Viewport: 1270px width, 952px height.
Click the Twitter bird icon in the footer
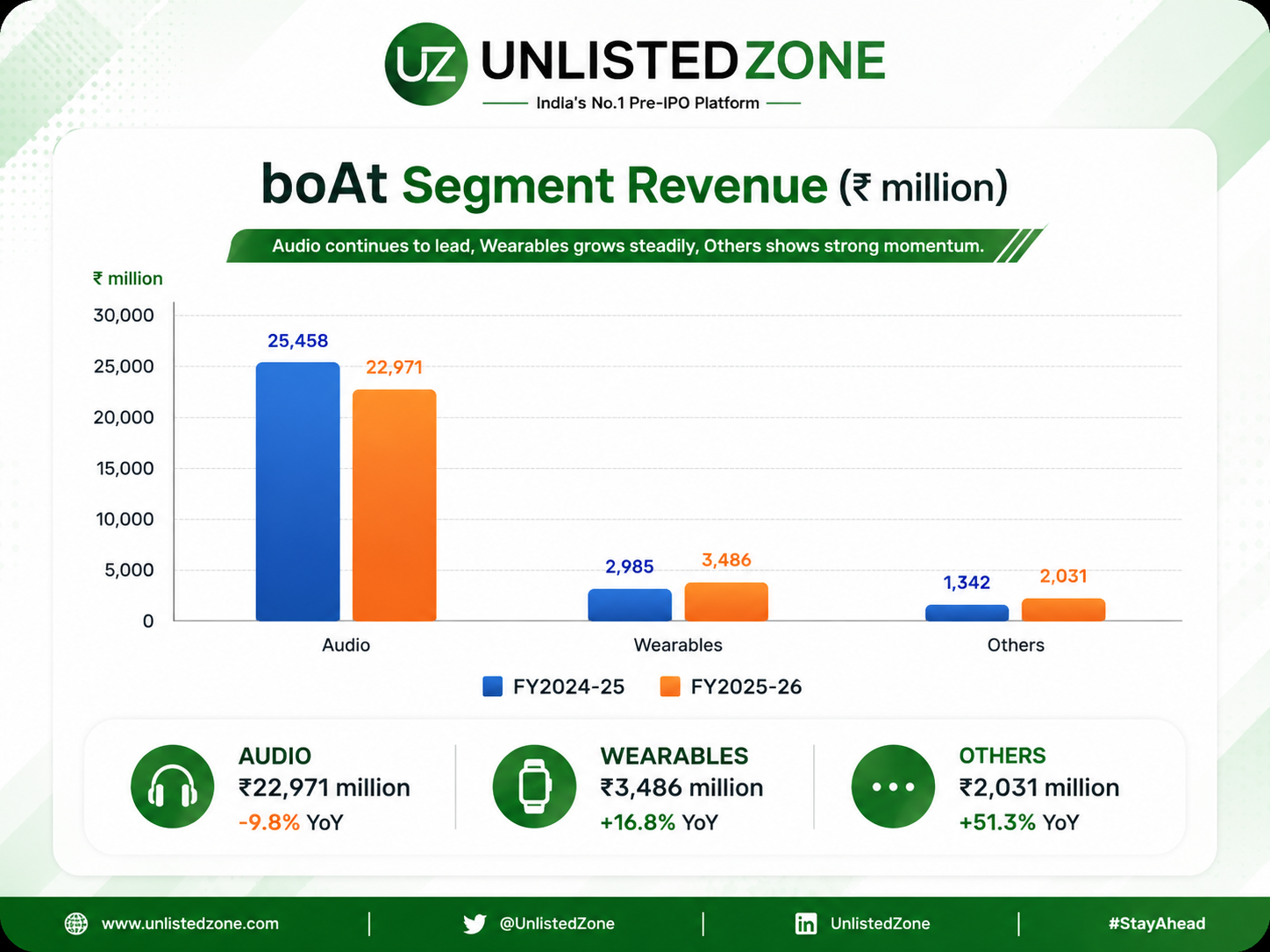[x=474, y=924]
